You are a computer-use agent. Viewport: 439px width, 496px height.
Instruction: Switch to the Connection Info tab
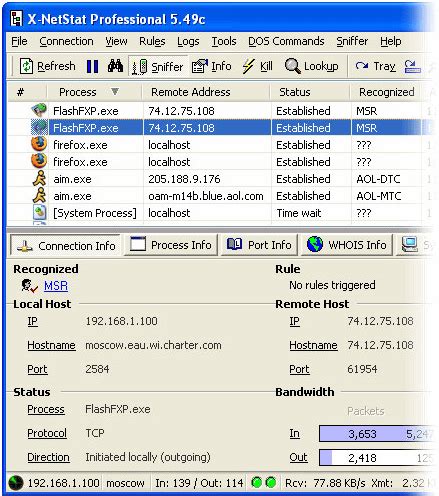[66, 246]
